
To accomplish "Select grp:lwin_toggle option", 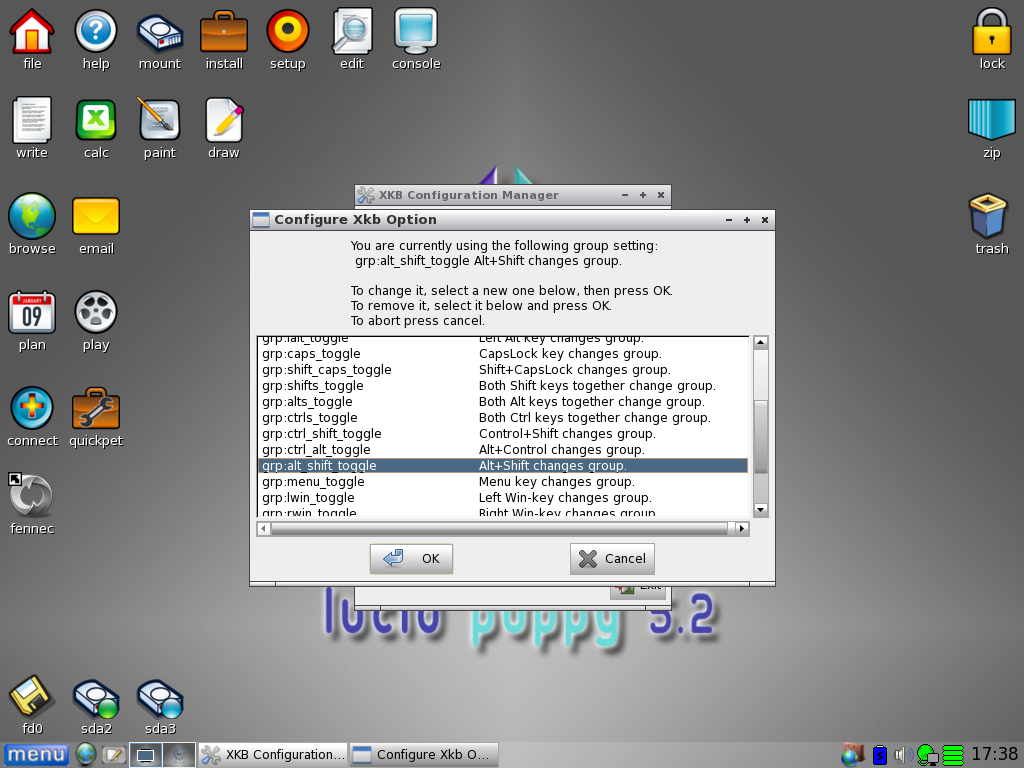I will pos(504,498).
